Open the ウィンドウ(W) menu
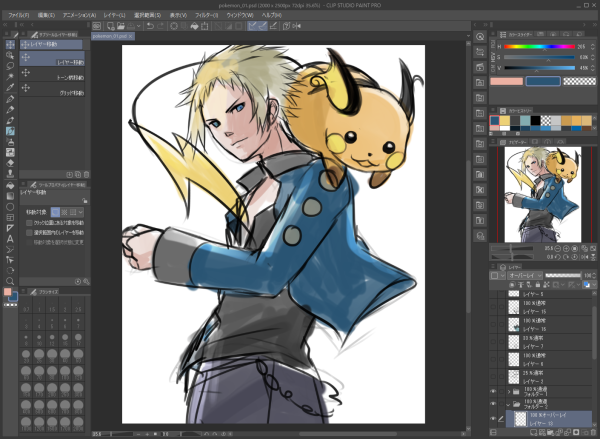600x439 pixels. pyautogui.click(x=240, y=15)
